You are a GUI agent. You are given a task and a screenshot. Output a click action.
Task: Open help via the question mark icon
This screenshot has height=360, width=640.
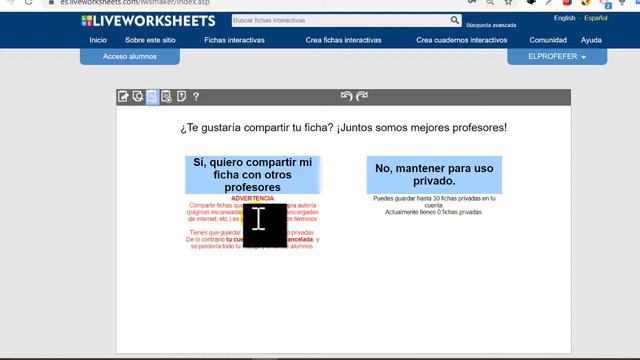[x=196, y=97]
